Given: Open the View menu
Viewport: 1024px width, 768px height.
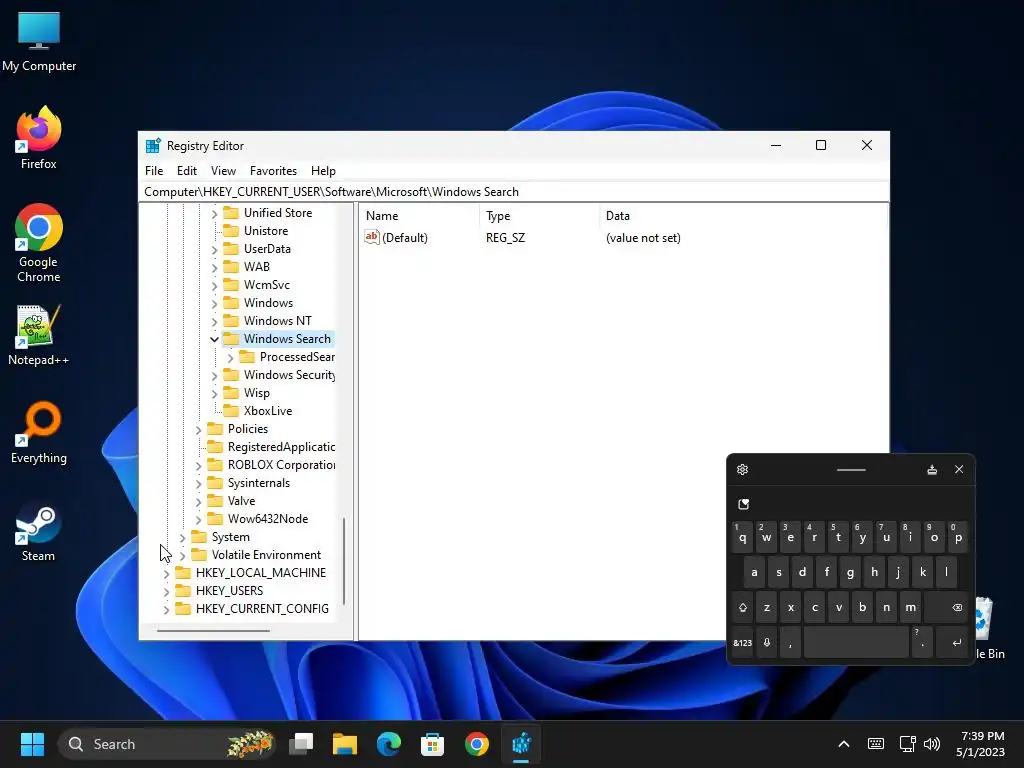Looking at the screenshot, I should 223,170.
